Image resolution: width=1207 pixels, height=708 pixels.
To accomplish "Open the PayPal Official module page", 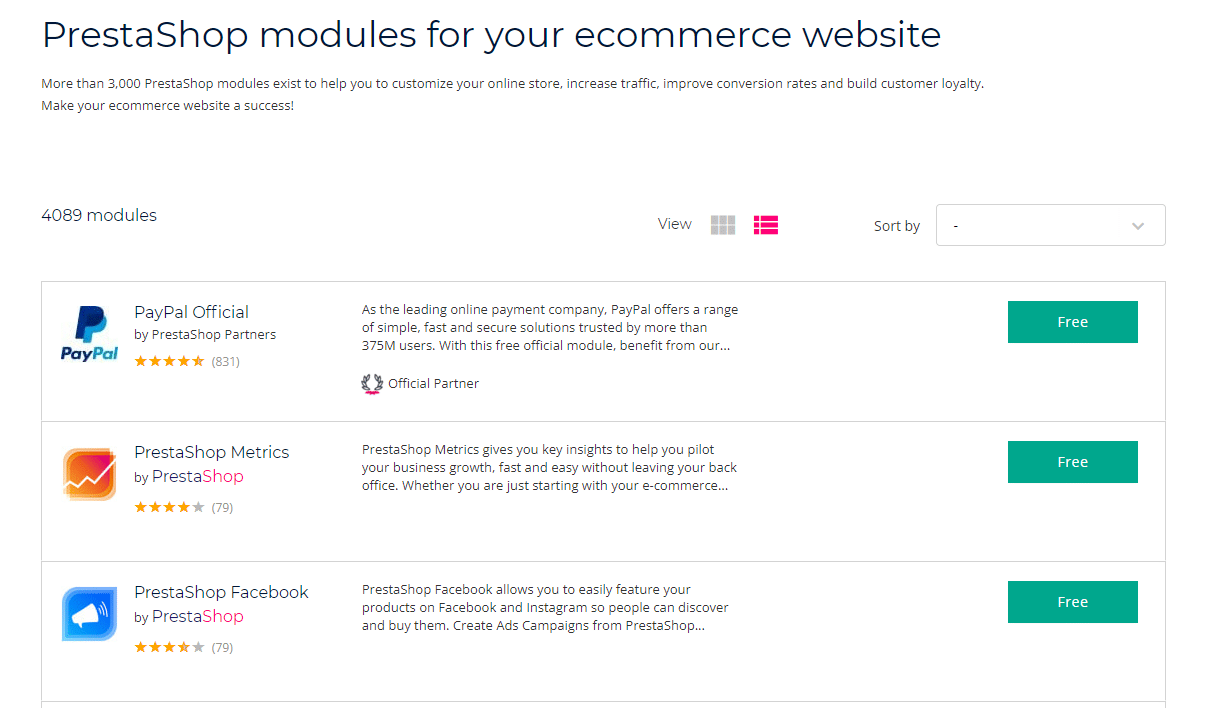I will [190, 311].
